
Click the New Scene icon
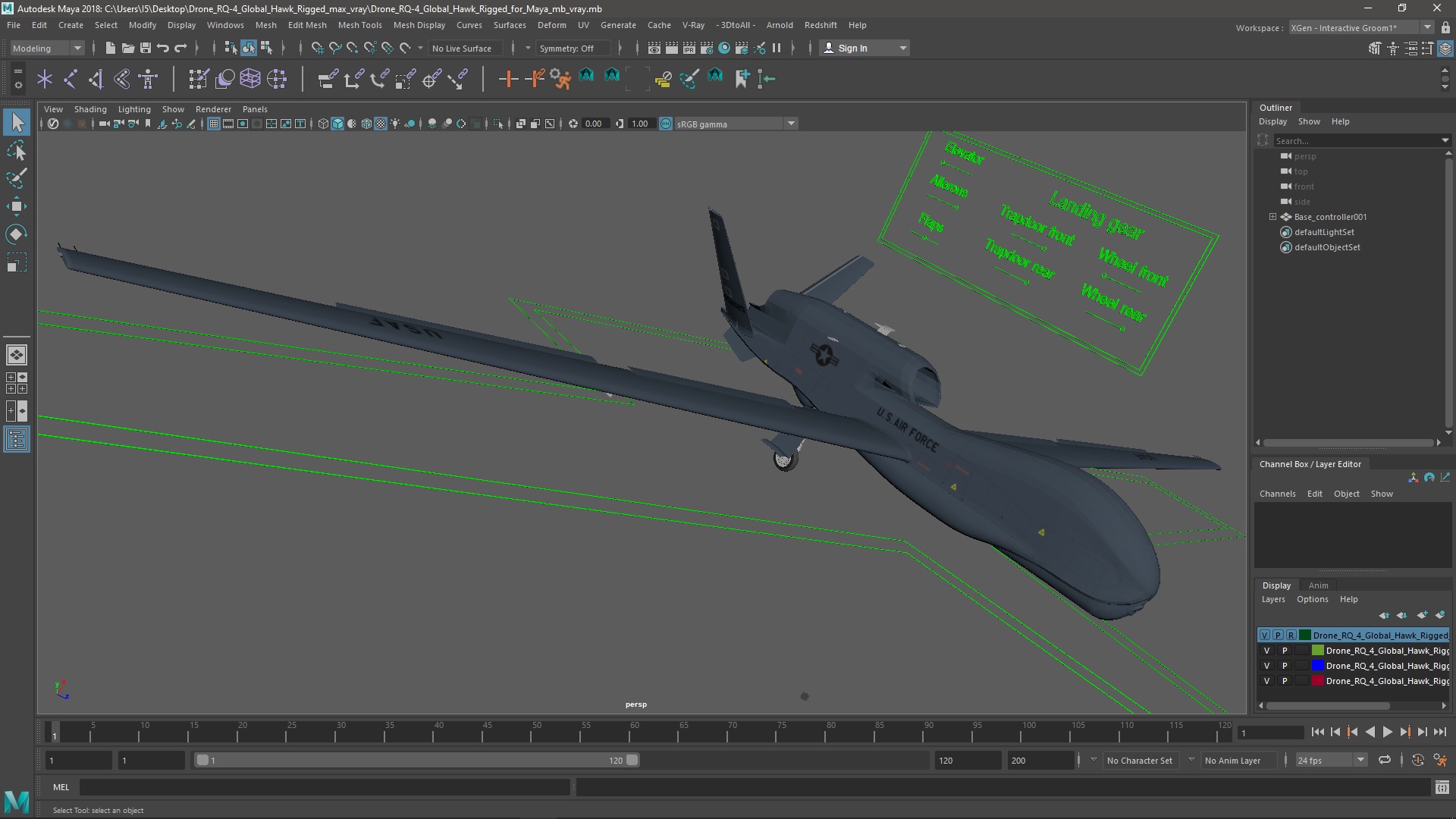(x=111, y=48)
